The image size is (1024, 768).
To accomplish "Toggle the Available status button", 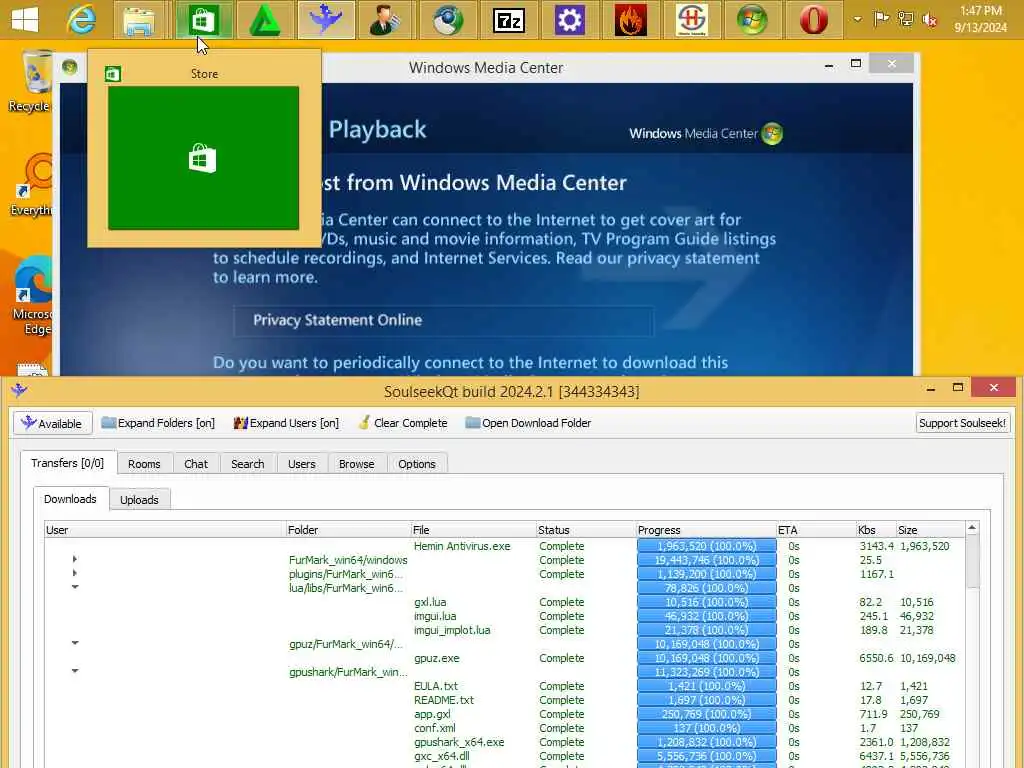I will point(52,423).
